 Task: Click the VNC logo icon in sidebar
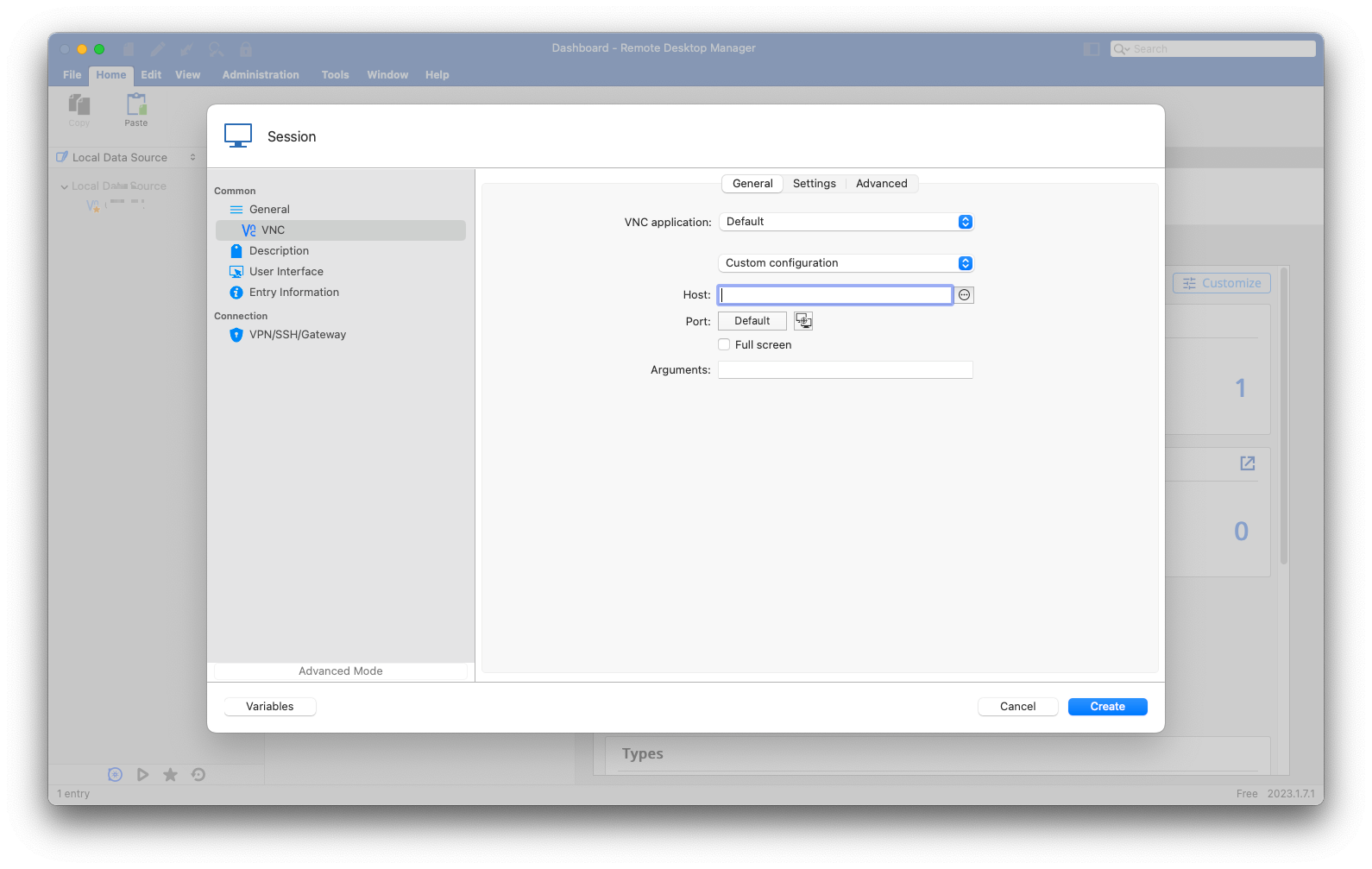(x=249, y=230)
